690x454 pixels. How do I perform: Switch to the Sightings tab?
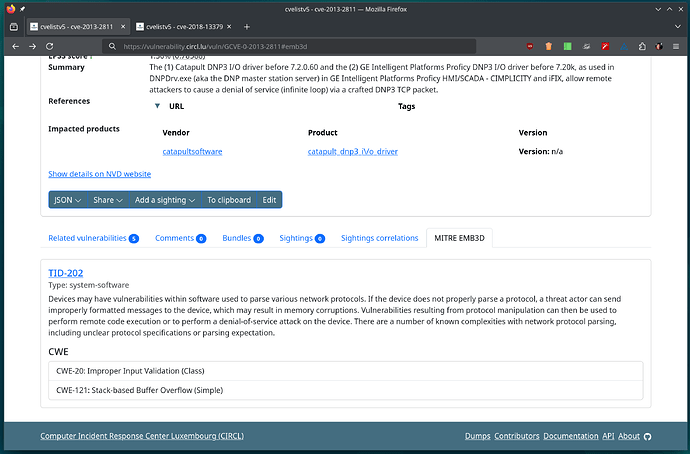click(302, 238)
